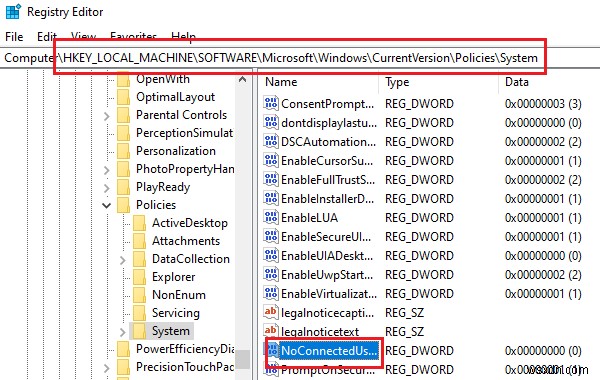Select the PrecisionTouchPac folder icon
The width and height of the screenshot is (600, 380).
click(123, 367)
